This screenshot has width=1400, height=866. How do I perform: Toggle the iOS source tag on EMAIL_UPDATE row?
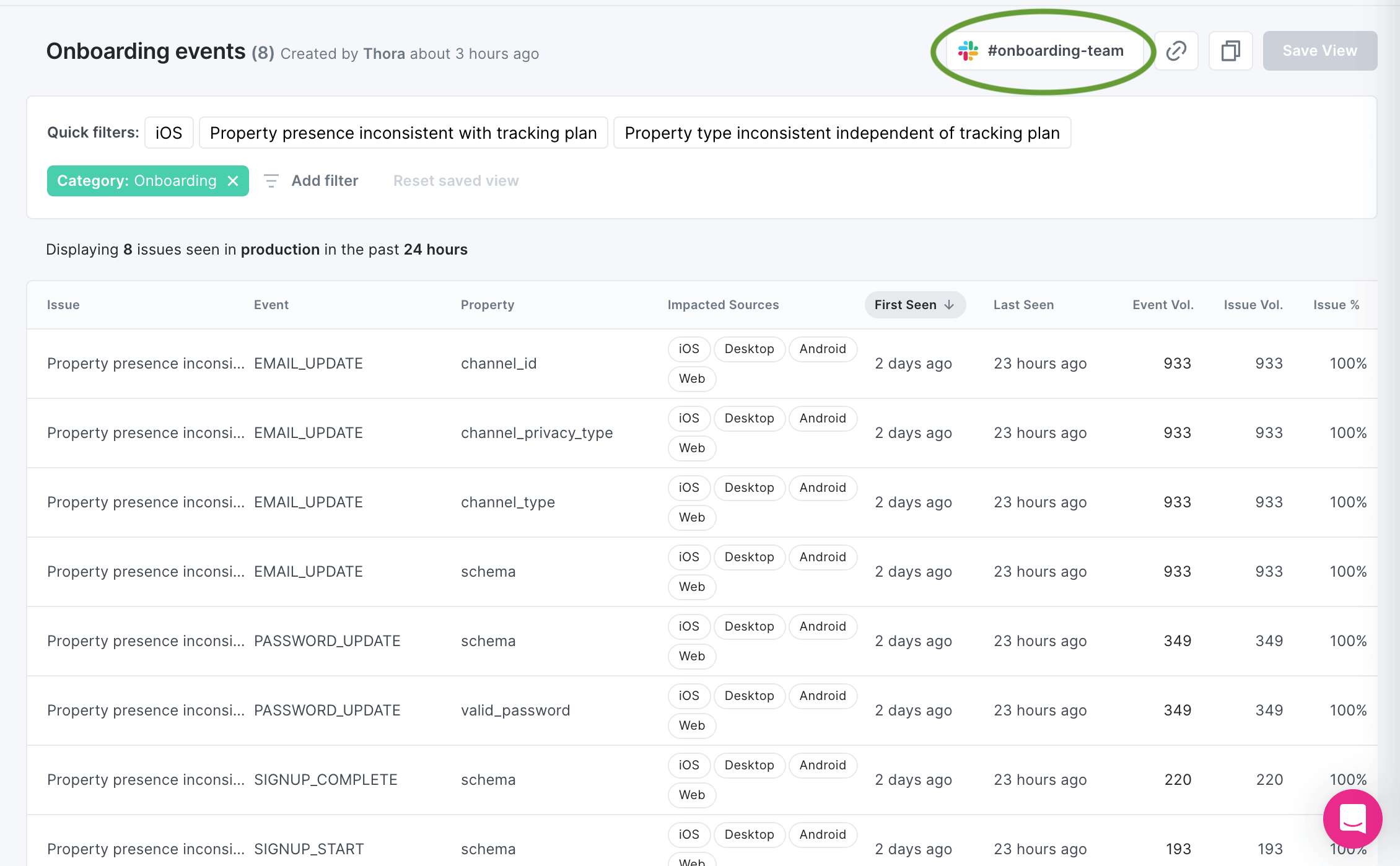point(688,348)
